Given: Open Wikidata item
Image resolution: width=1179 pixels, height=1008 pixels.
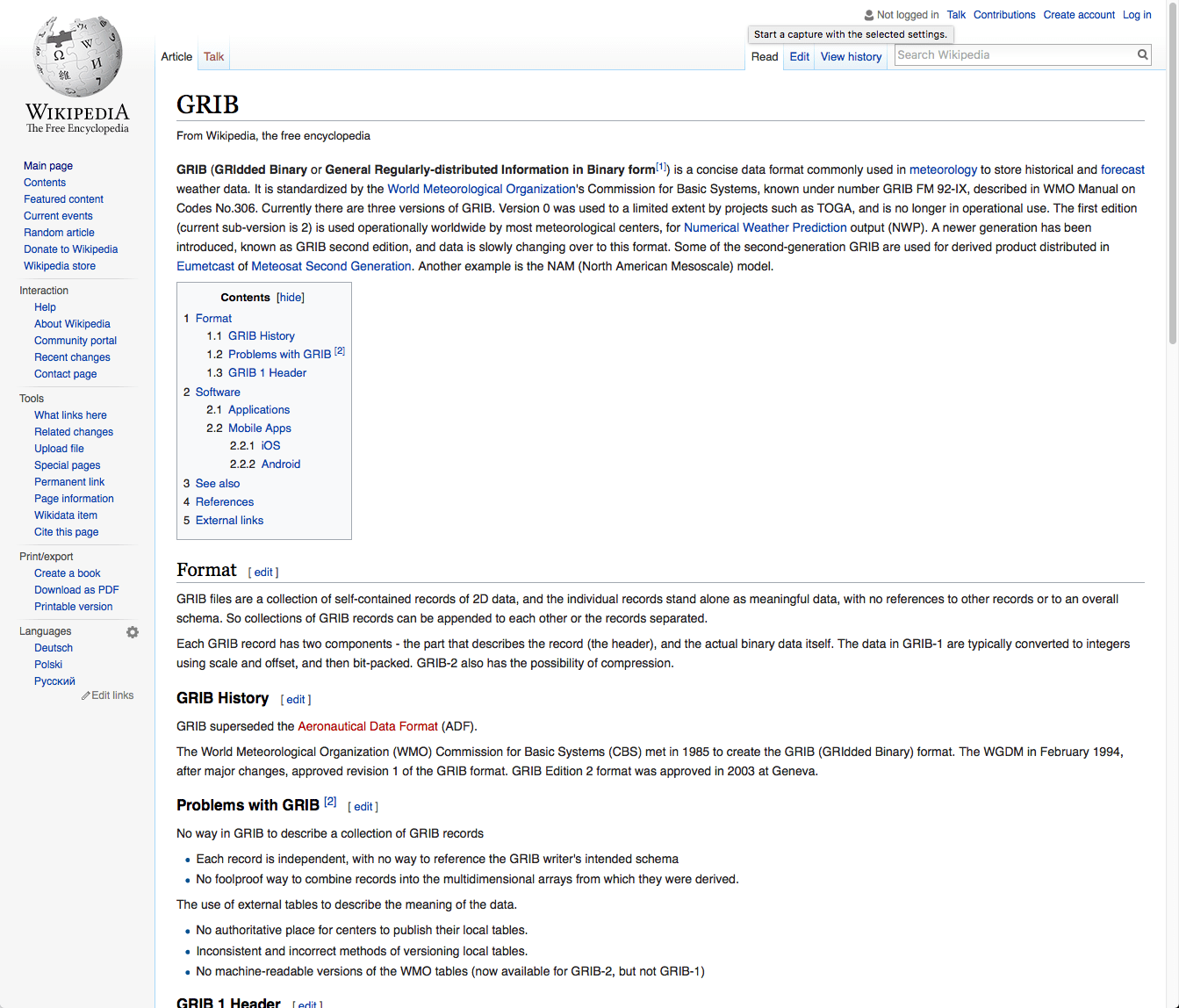Looking at the screenshot, I should [x=66, y=515].
